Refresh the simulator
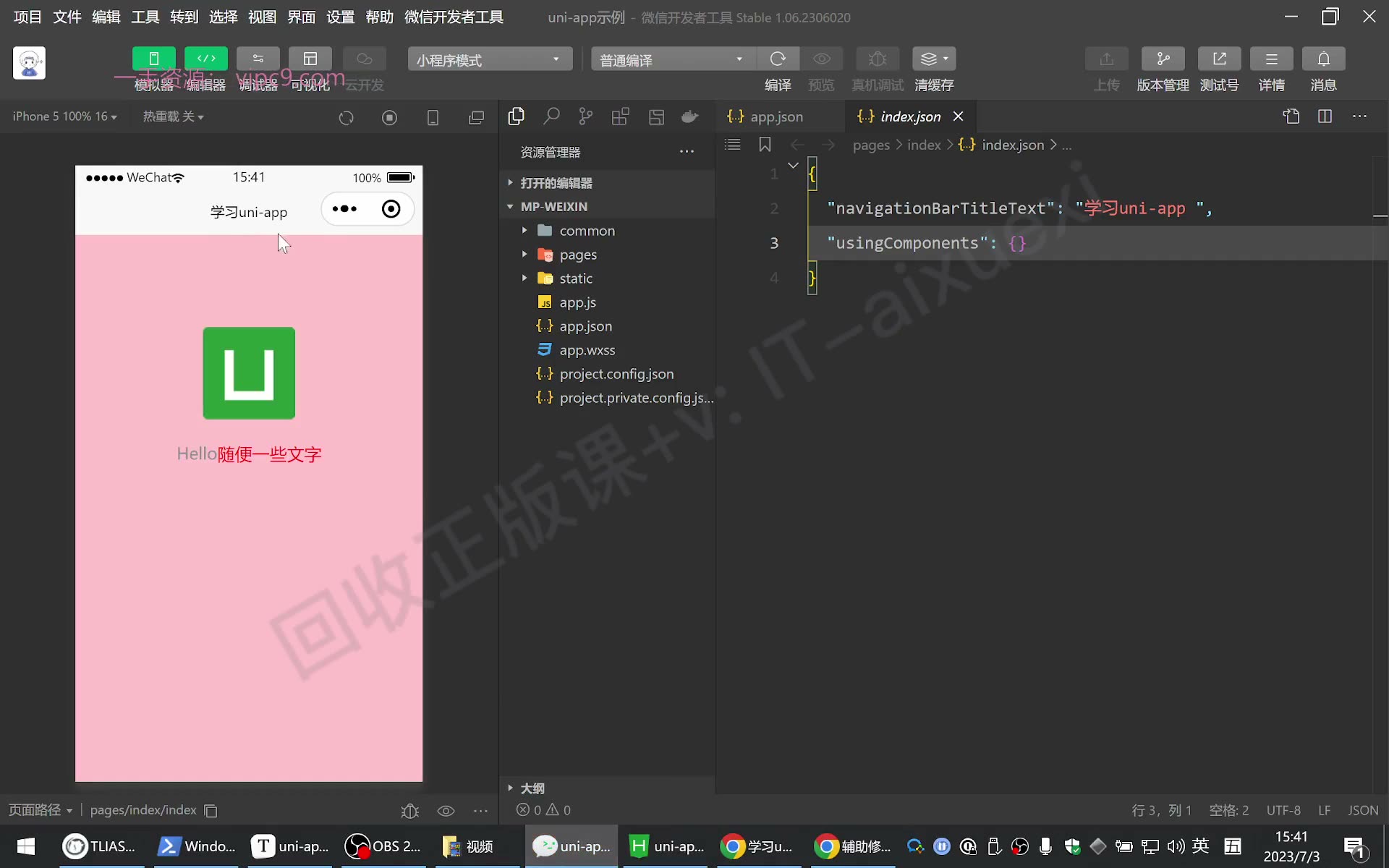 click(x=346, y=117)
